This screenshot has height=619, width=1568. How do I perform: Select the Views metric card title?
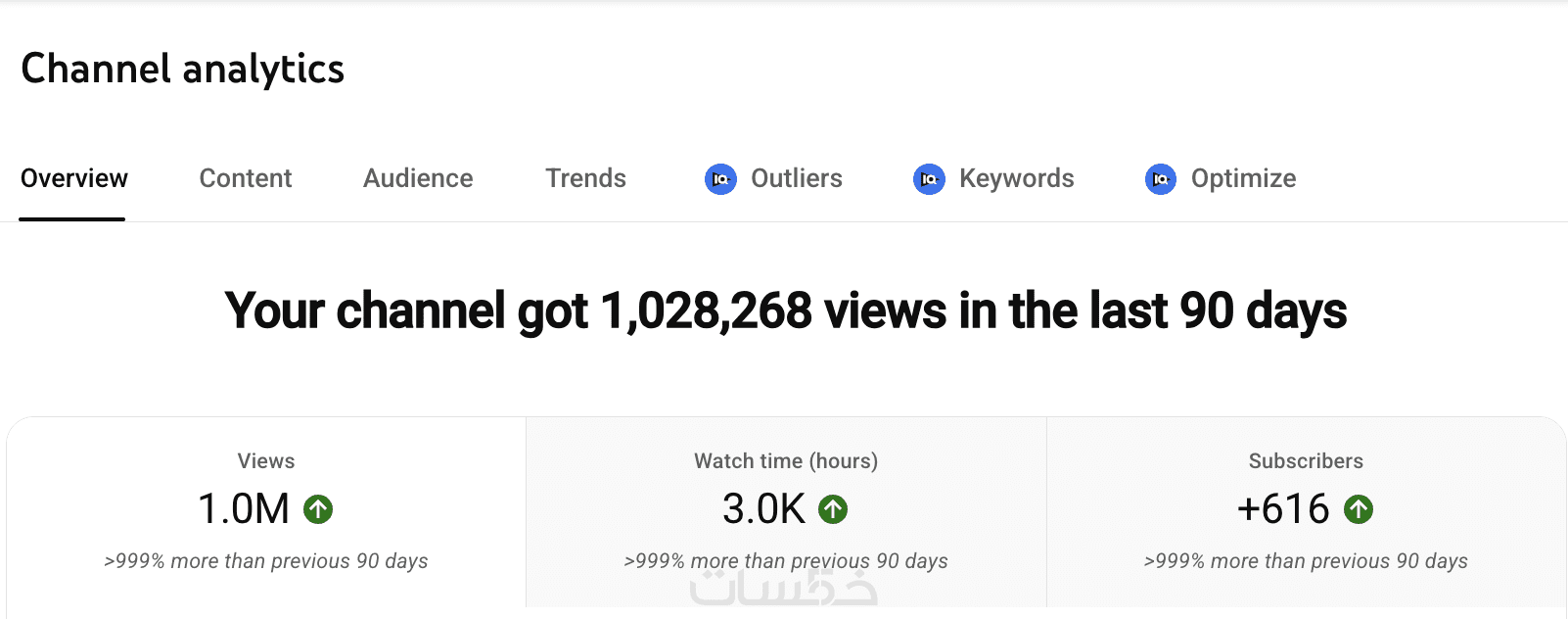(266, 461)
